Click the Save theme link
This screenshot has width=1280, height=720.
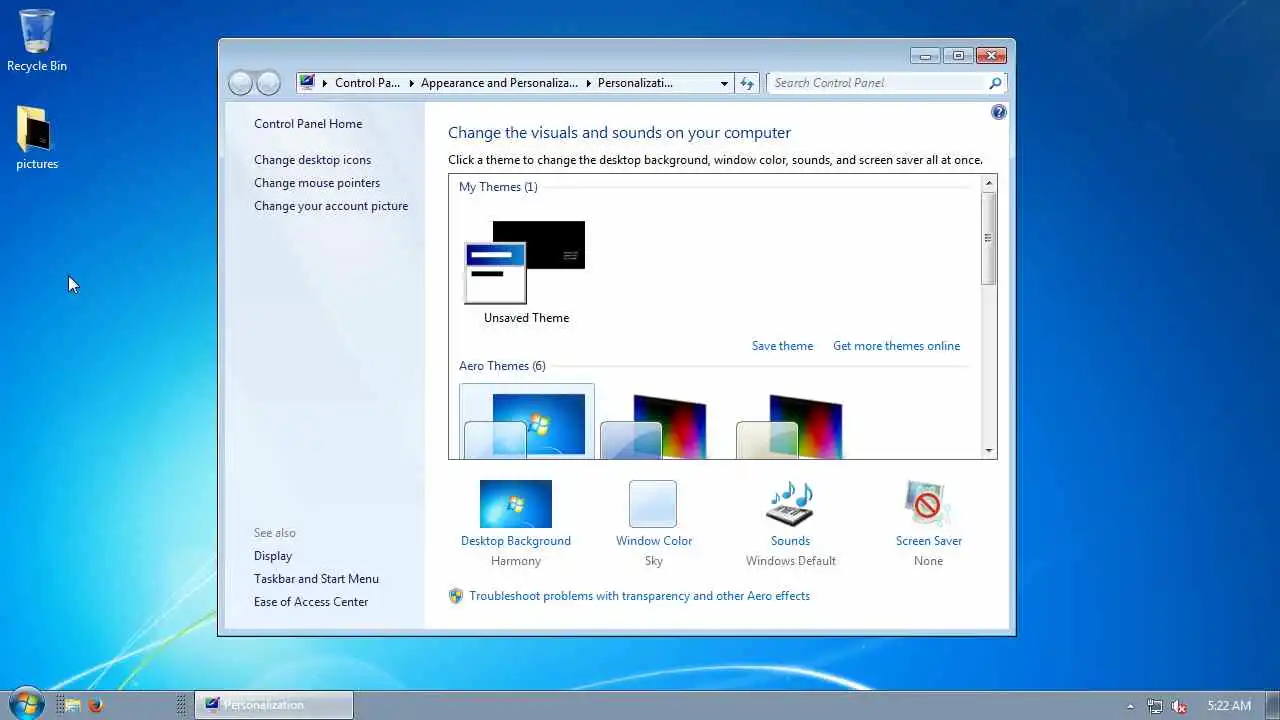[x=782, y=346]
